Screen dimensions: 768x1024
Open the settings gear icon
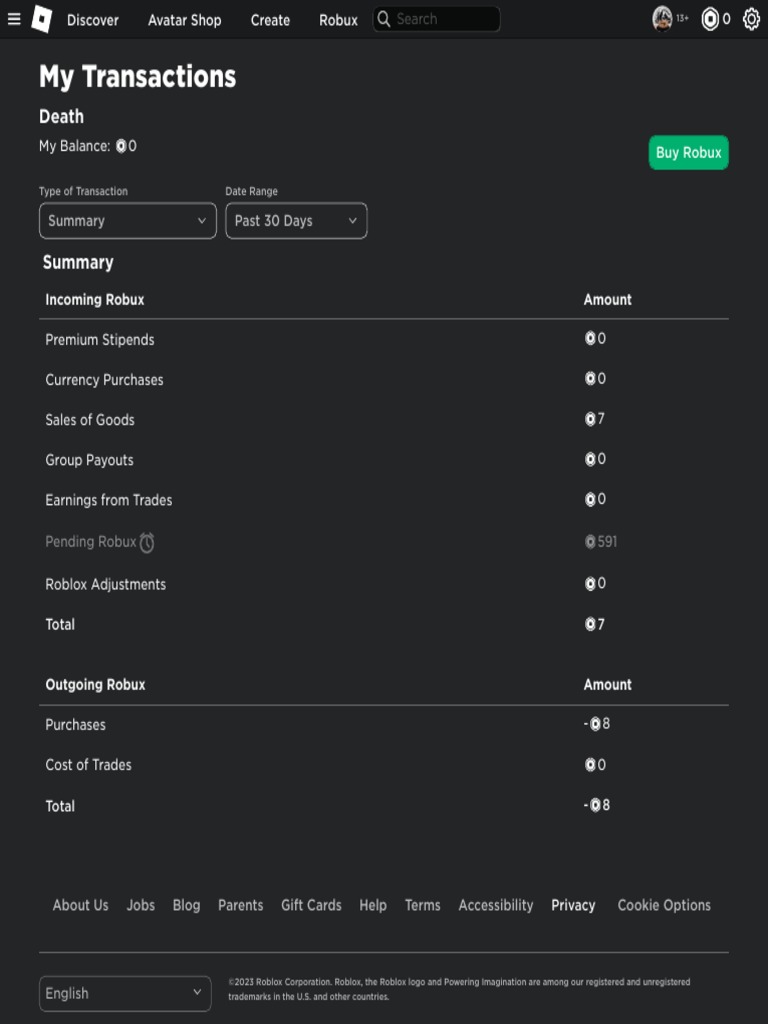click(751, 19)
